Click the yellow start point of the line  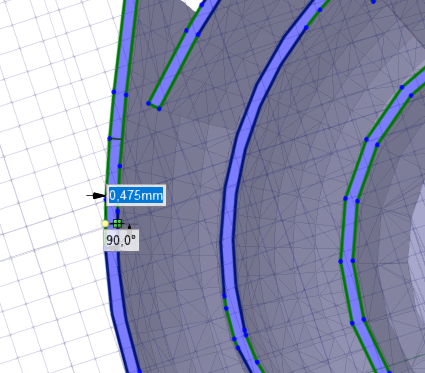click(x=105, y=224)
